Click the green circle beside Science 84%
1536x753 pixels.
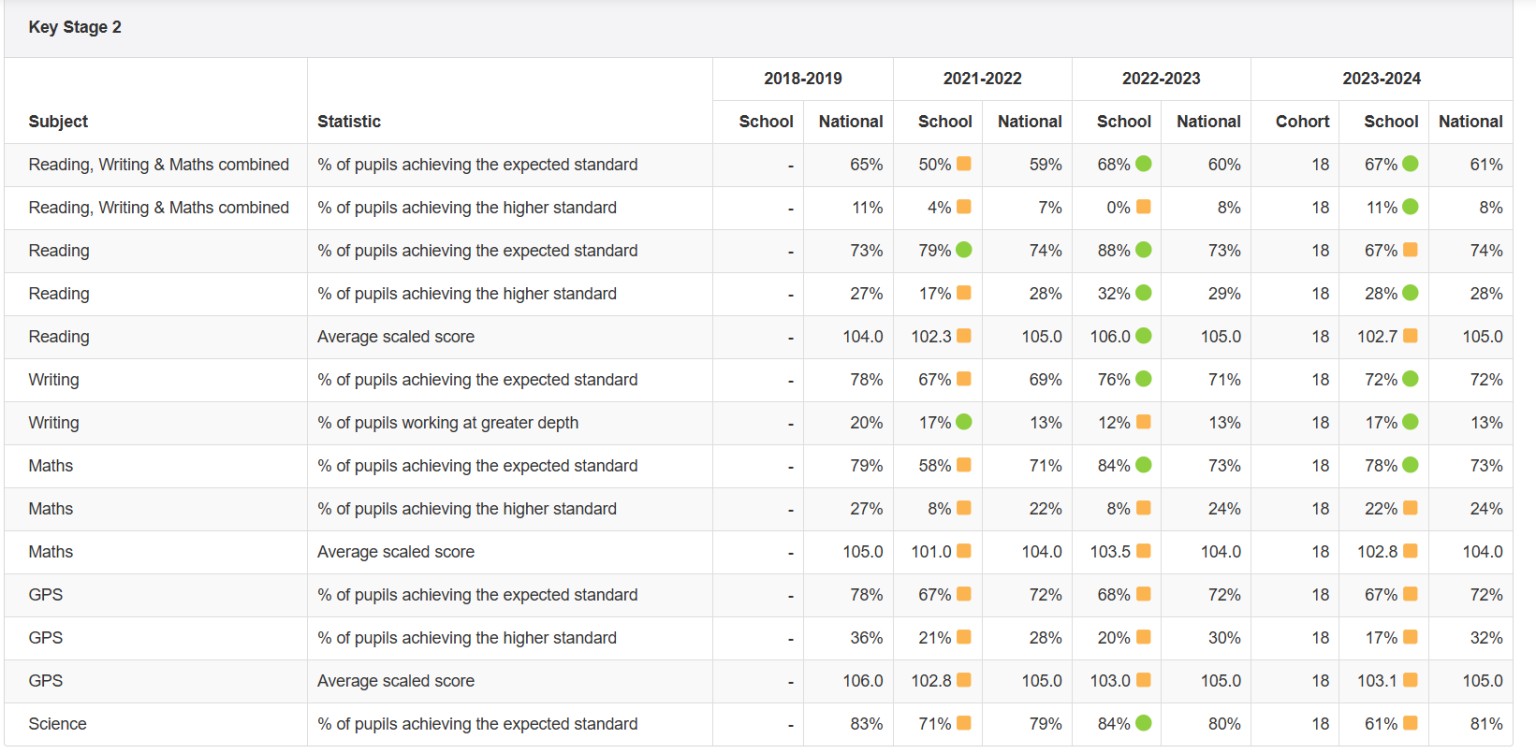tap(1143, 723)
